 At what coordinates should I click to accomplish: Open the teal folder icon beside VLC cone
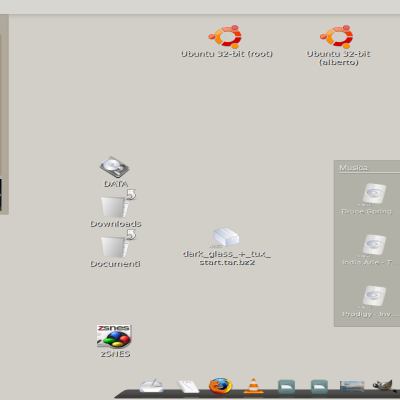286,386
